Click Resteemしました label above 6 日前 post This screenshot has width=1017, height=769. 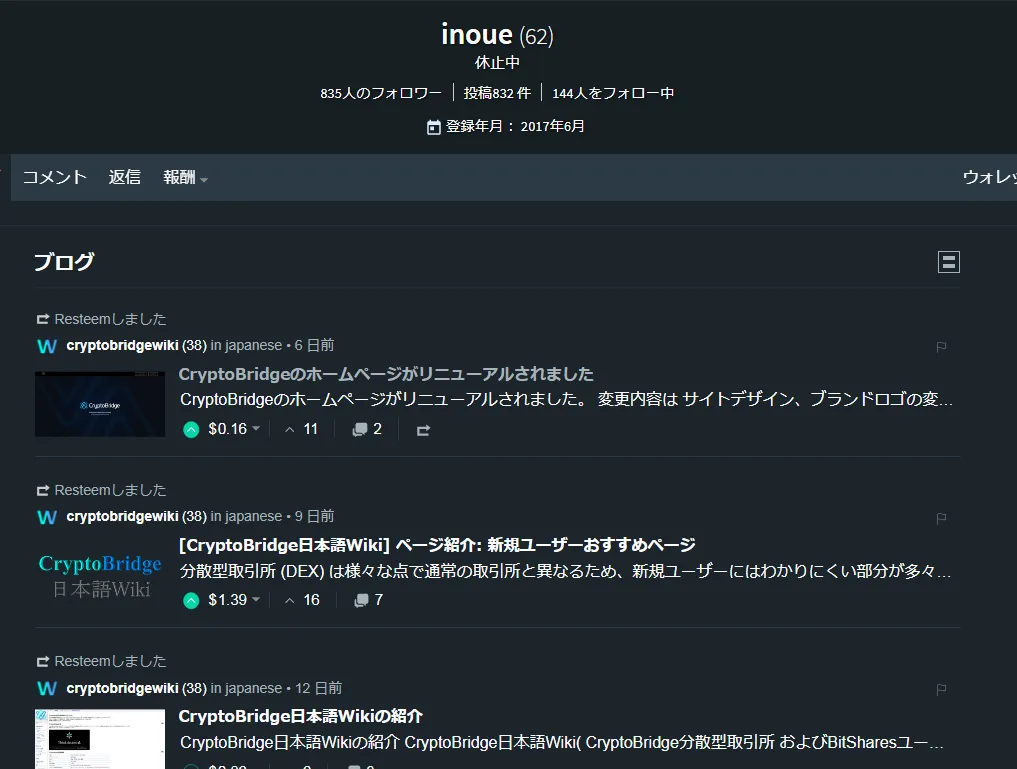coord(110,319)
